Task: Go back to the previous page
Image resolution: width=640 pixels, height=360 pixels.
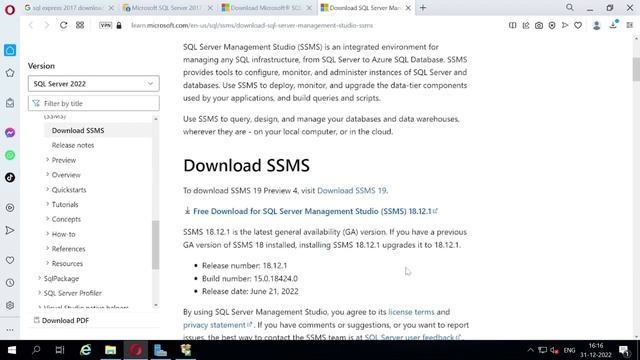Action: [31, 25]
